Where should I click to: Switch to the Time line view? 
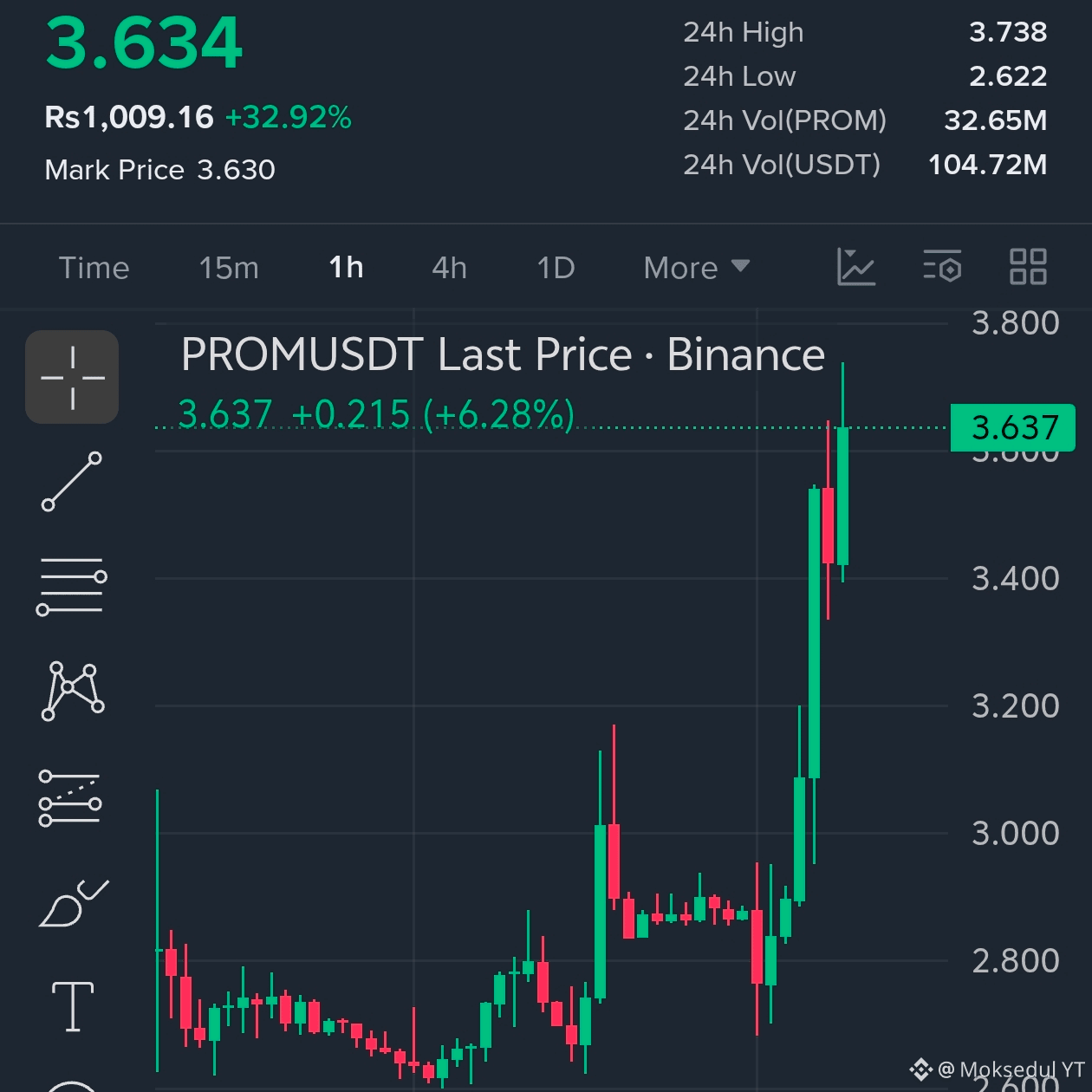(94, 268)
